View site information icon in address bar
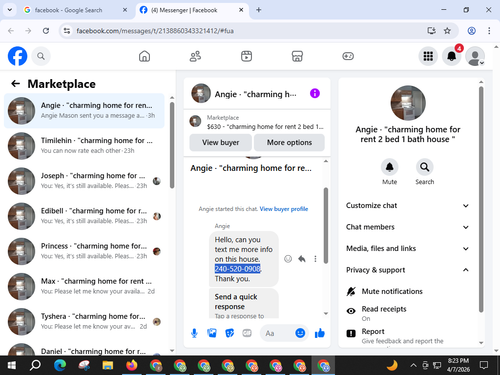 click(67, 31)
